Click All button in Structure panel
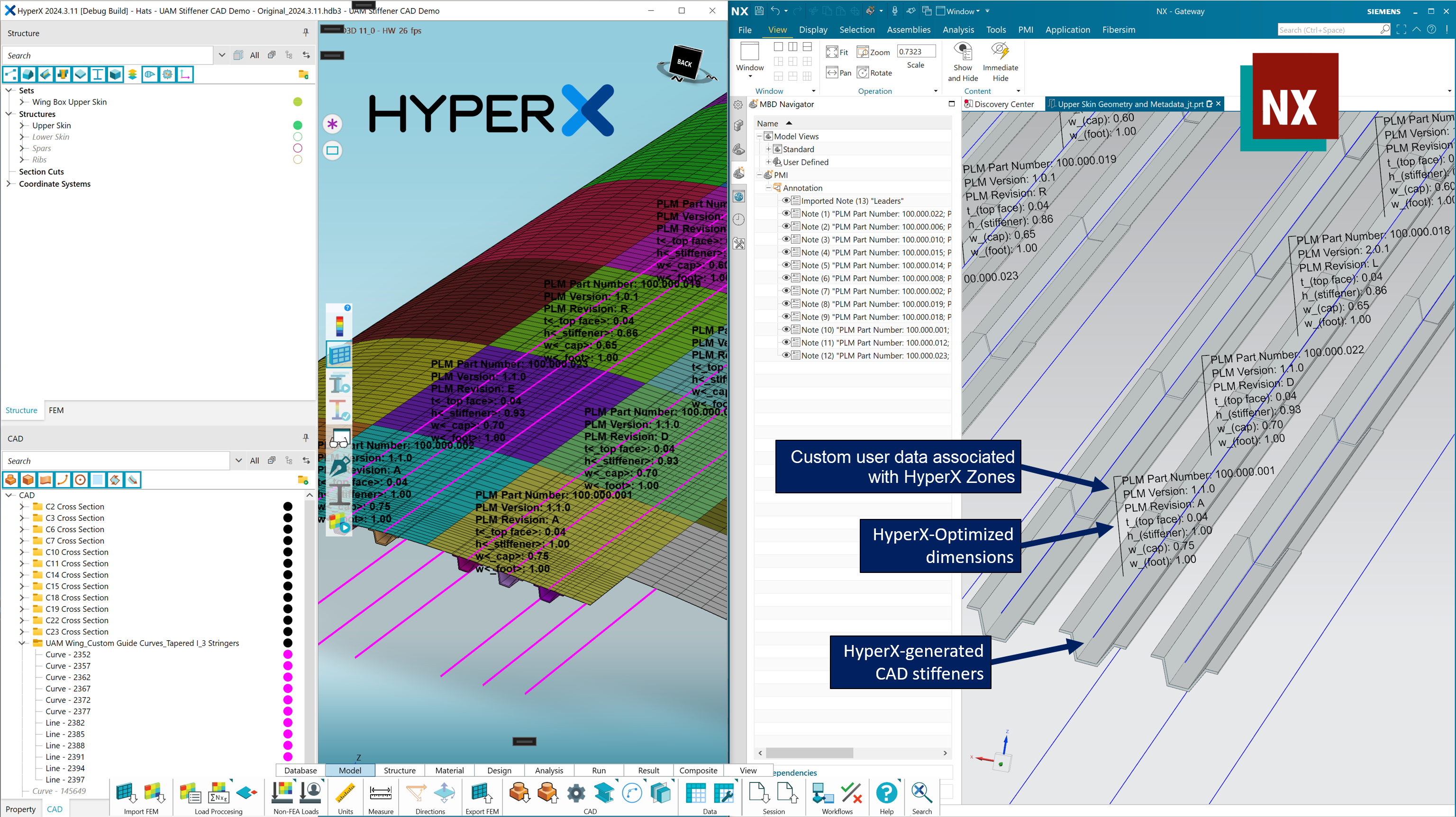1456x817 pixels. pos(255,55)
